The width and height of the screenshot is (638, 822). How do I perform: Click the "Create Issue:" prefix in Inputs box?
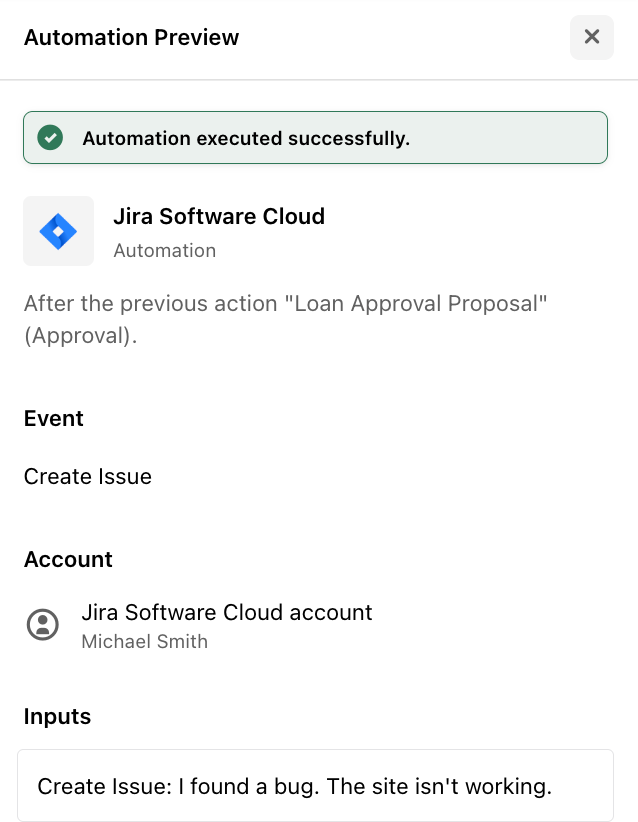(x=104, y=786)
